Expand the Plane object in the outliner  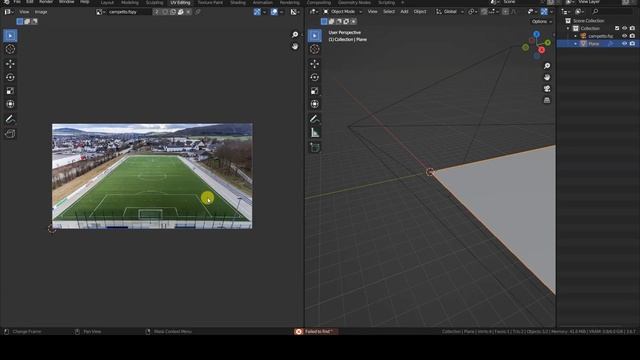pos(576,44)
